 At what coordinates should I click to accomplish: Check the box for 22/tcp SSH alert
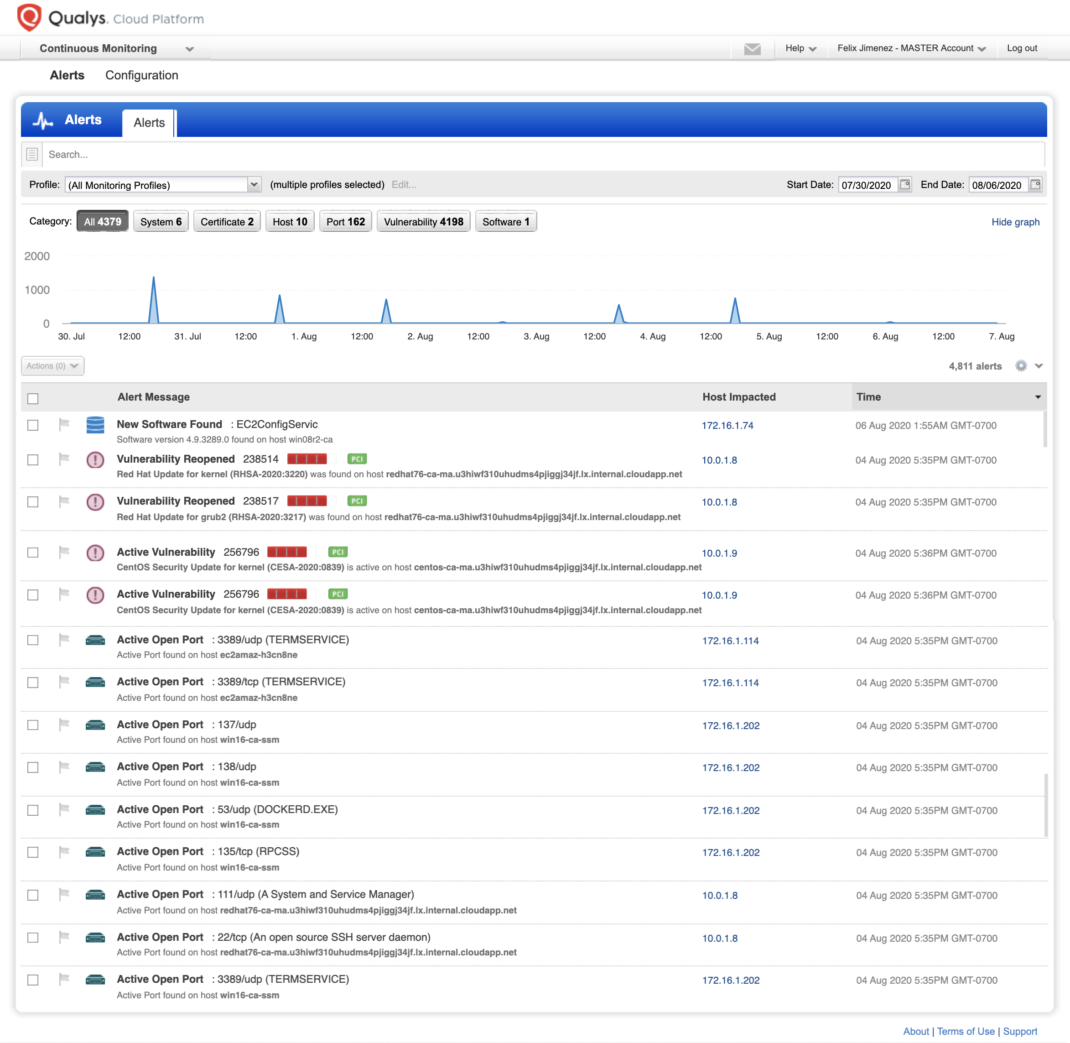pos(33,938)
